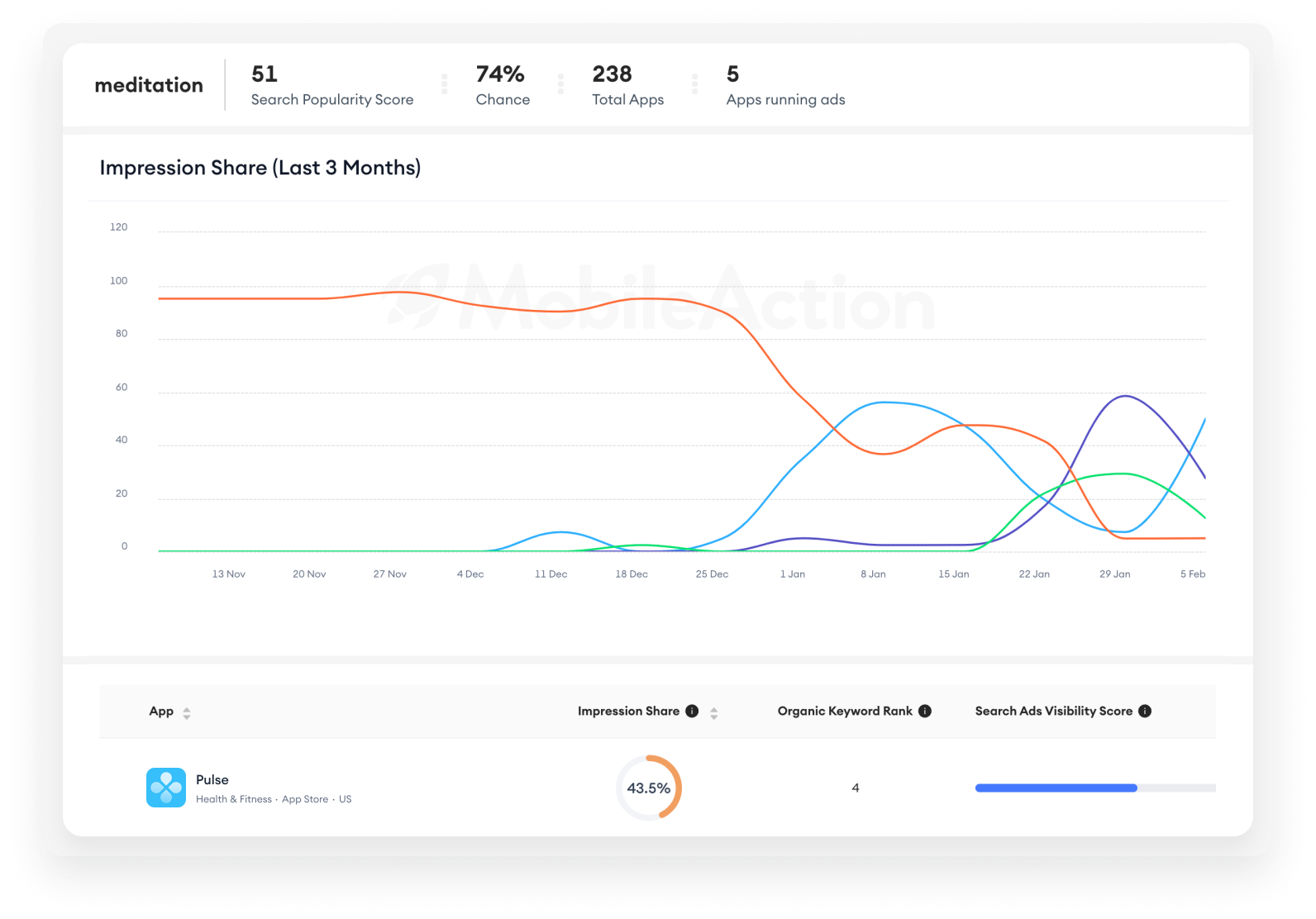Select the 5 Apps running ads stat
Viewport: 1316px width, 919px height.
pyautogui.click(x=785, y=86)
